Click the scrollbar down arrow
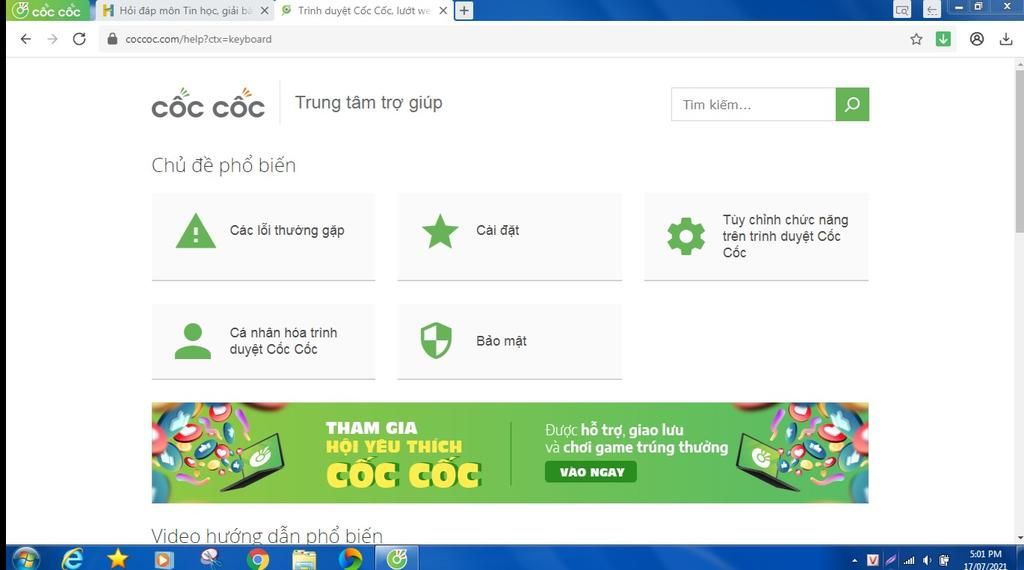Screen dimensions: 1024x570 click(x=1019, y=538)
